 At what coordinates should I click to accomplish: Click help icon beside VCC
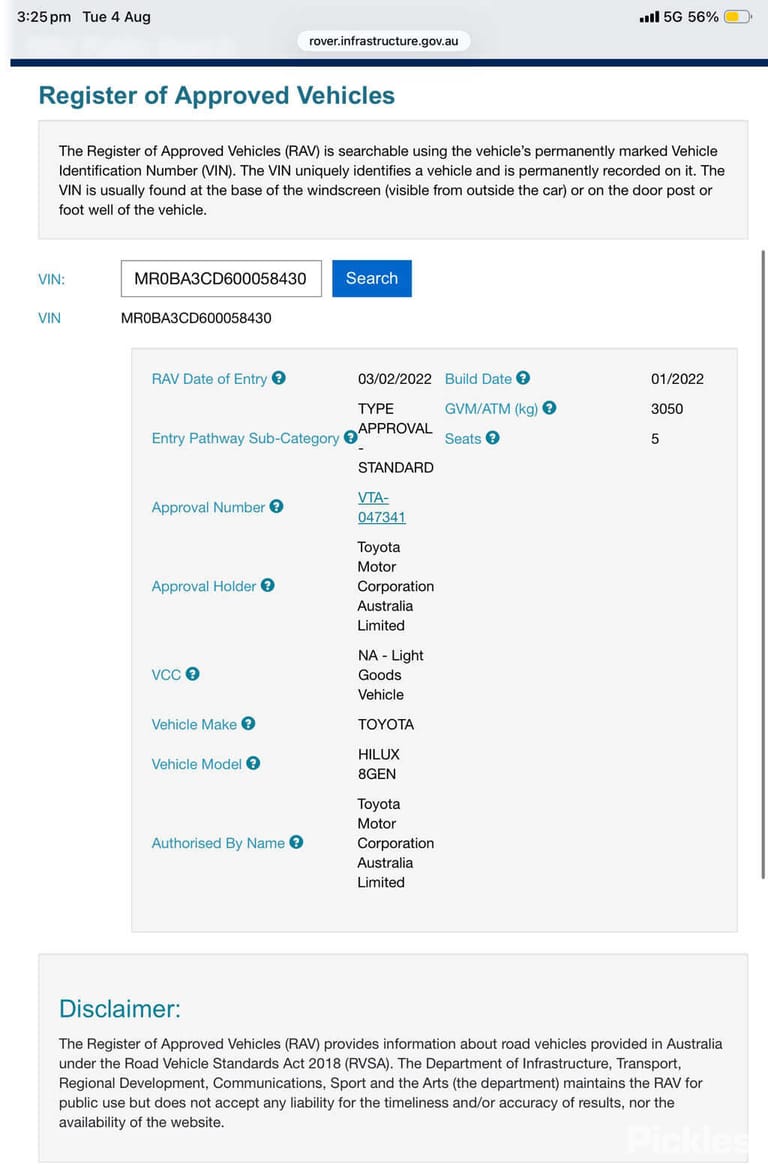click(192, 674)
